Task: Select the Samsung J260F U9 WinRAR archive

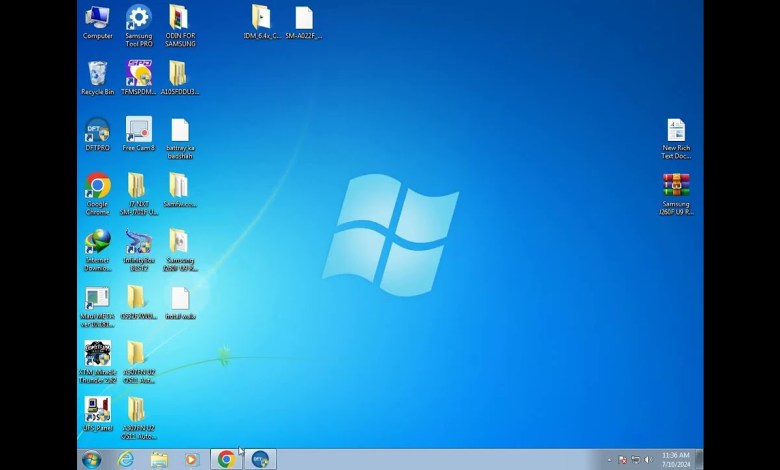Action: tap(676, 194)
